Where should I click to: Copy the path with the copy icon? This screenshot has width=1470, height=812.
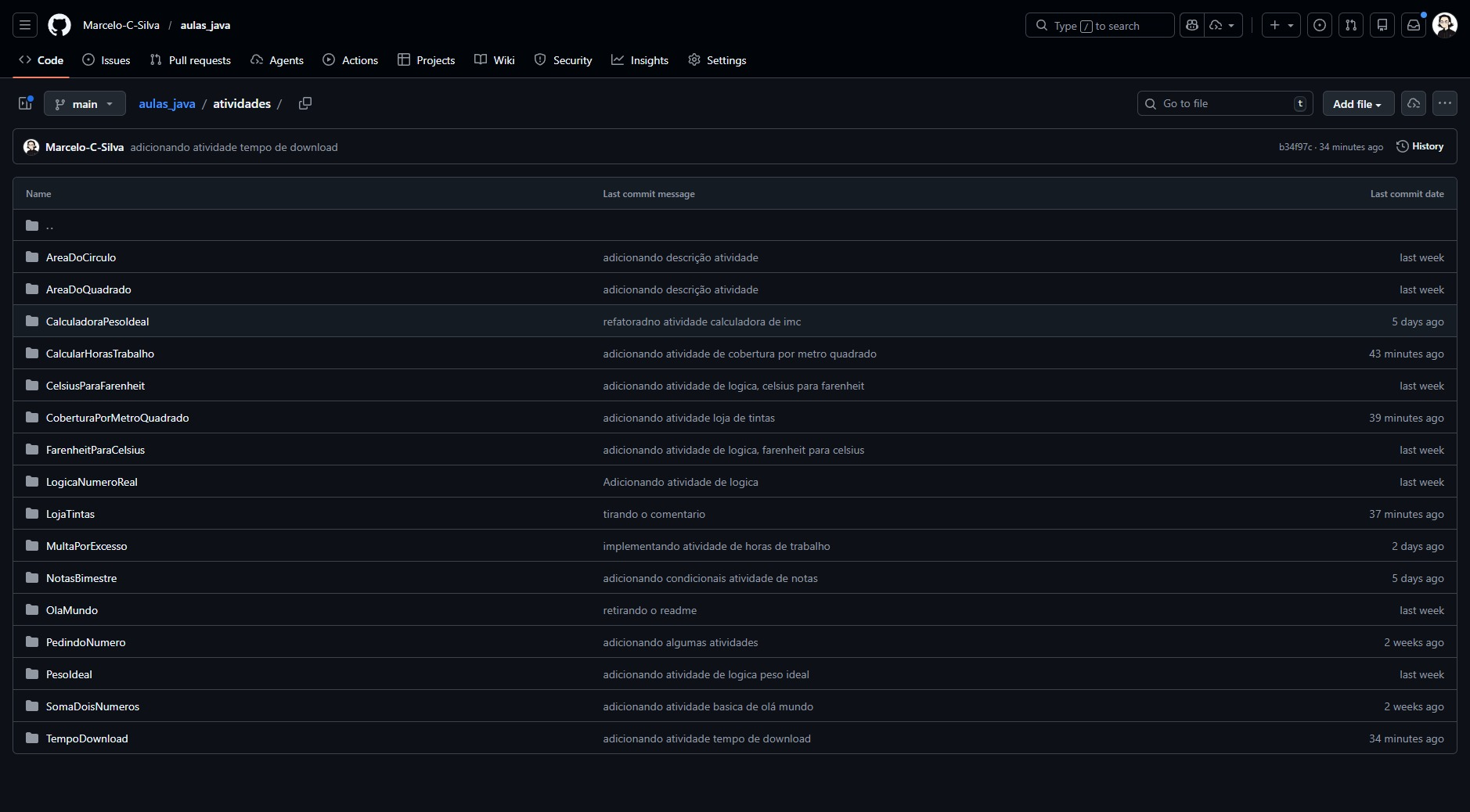tap(305, 103)
